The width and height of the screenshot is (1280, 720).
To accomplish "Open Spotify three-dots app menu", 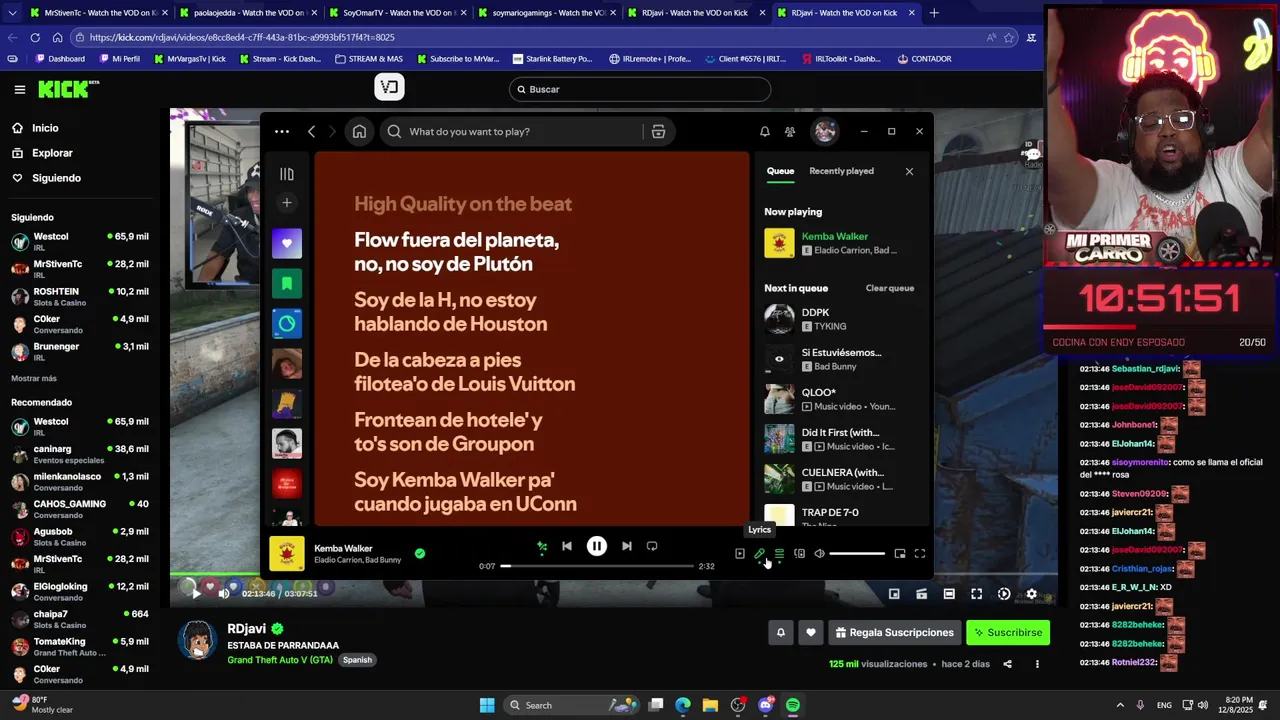I will [282, 131].
